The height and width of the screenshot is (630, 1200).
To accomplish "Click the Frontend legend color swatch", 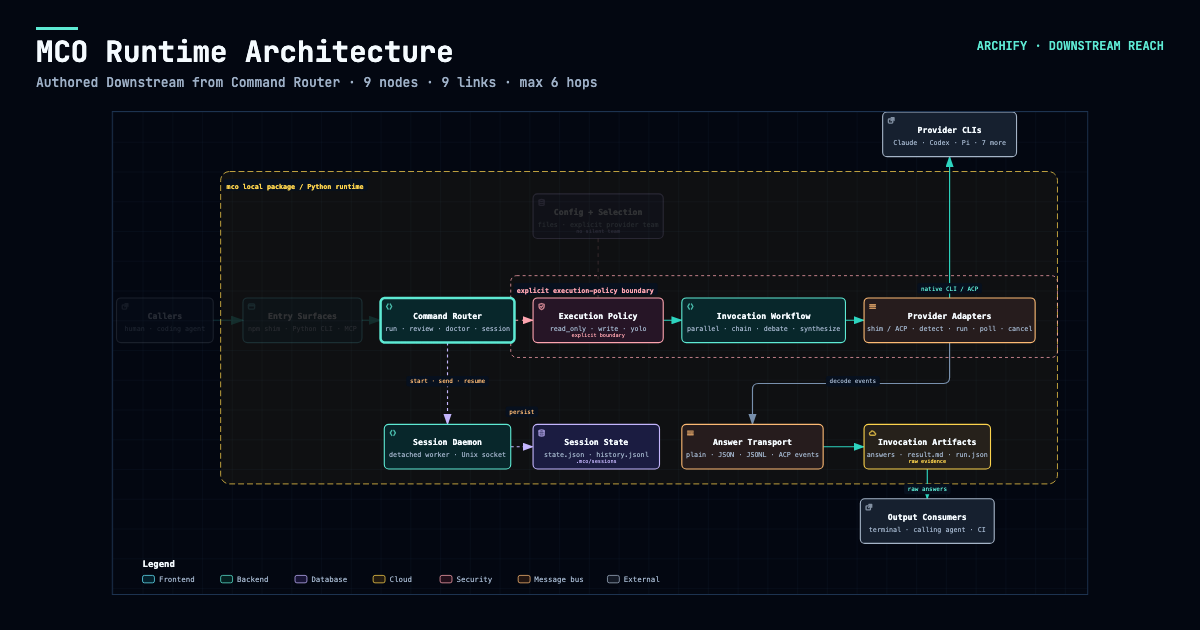I will tap(149, 579).
